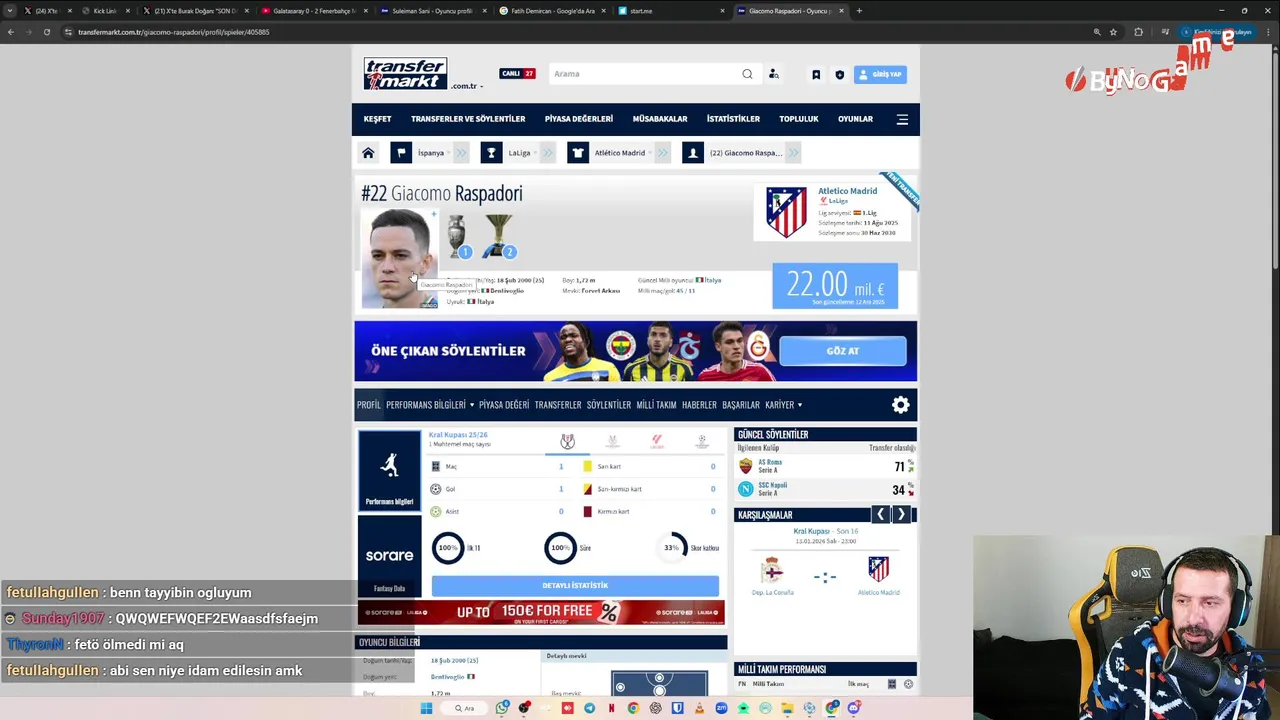Open the SSC Napoli rumour link
The width and height of the screenshot is (1280, 720).
pos(772,485)
